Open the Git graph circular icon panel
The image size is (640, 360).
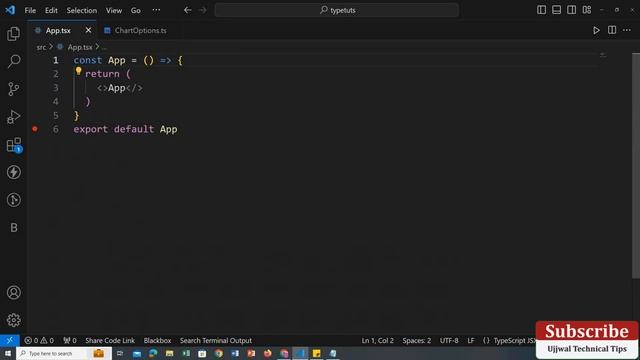coord(13,200)
